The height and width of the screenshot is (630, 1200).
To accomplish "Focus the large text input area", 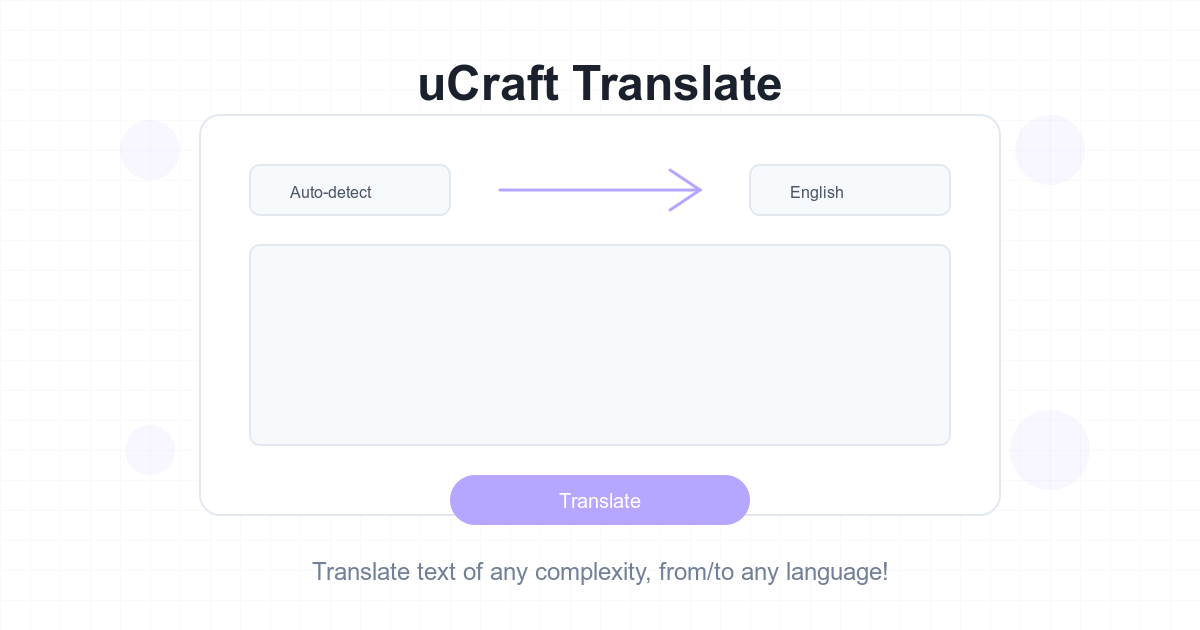I will (x=600, y=345).
